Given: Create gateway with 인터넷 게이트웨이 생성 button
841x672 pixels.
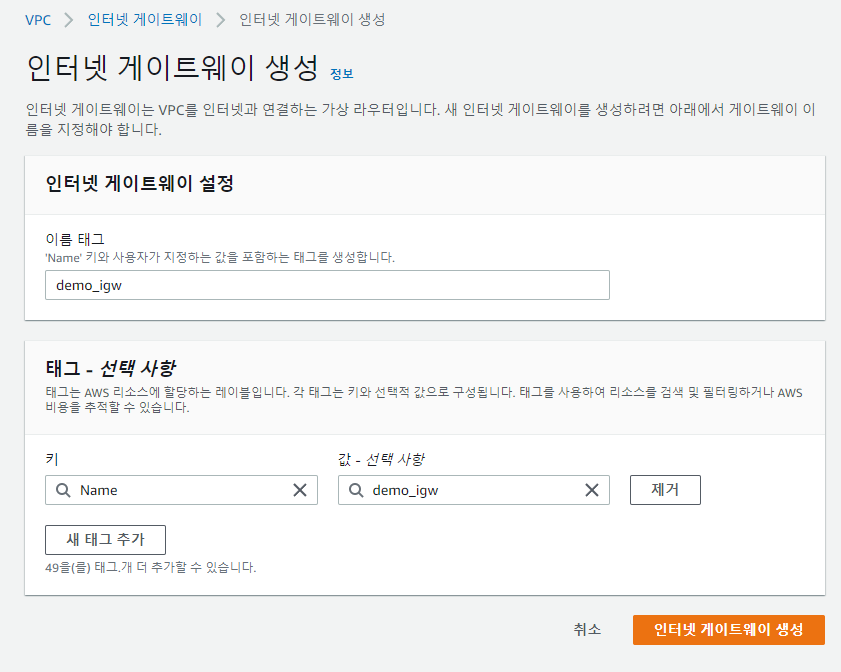Looking at the screenshot, I should coord(728,630).
